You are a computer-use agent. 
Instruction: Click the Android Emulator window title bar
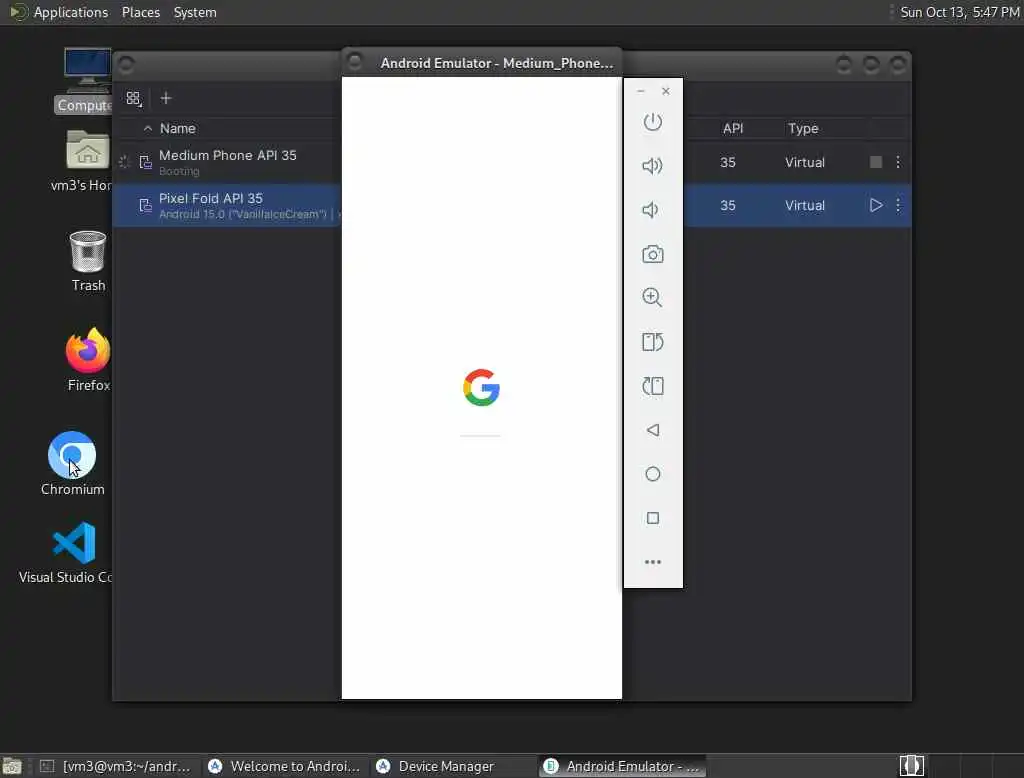482,63
